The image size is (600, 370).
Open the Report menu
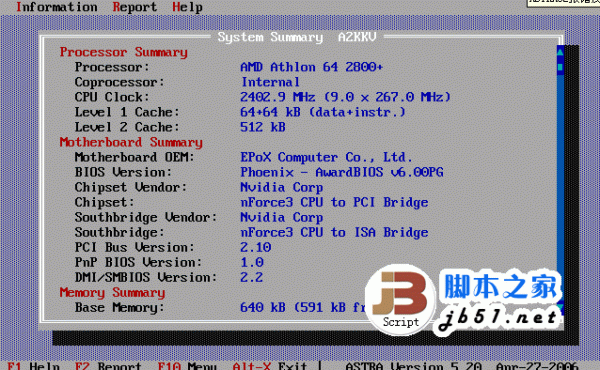(x=135, y=7)
